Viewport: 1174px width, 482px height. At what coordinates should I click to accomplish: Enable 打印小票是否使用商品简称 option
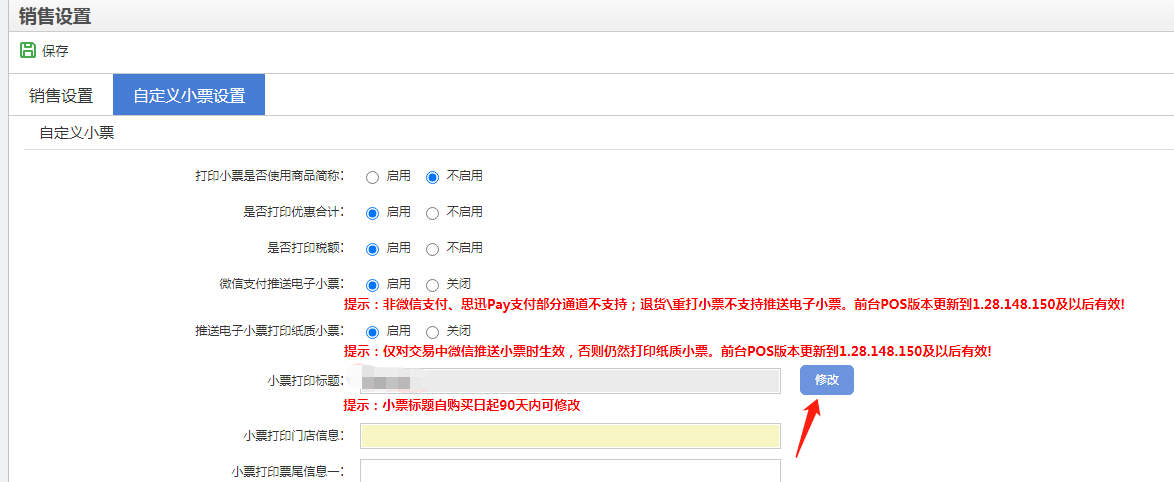coord(373,177)
